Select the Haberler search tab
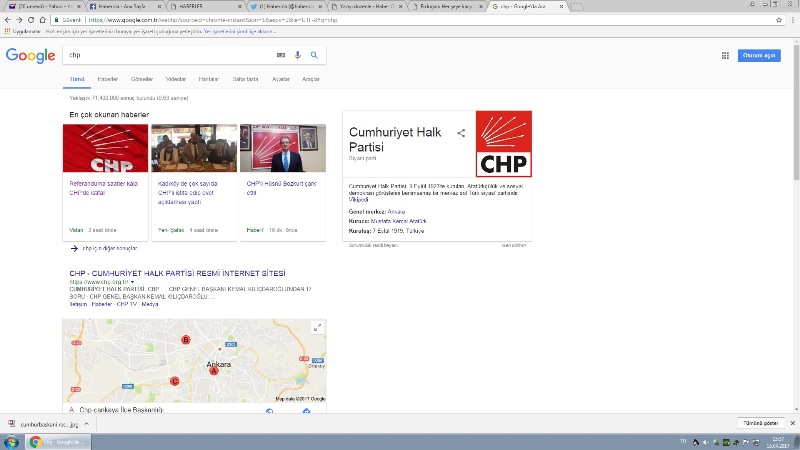This screenshot has width=800, height=450. (x=108, y=79)
